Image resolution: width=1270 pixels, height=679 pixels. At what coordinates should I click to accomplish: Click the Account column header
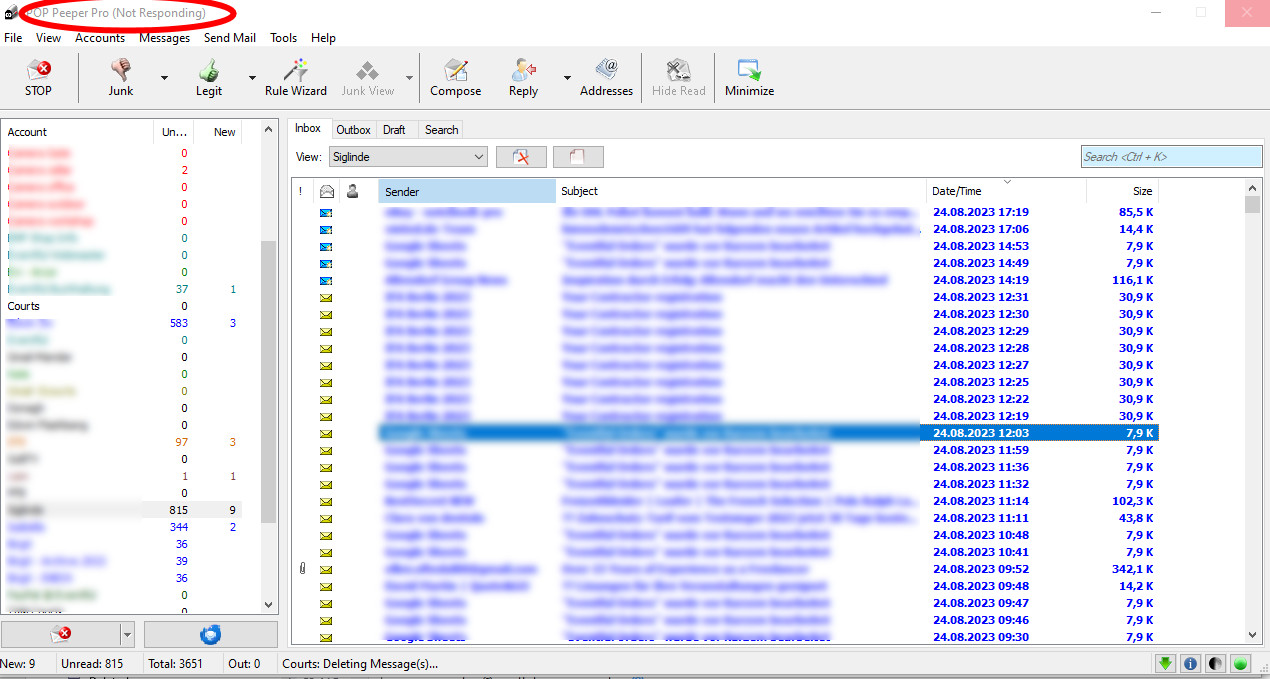click(x=78, y=132)
